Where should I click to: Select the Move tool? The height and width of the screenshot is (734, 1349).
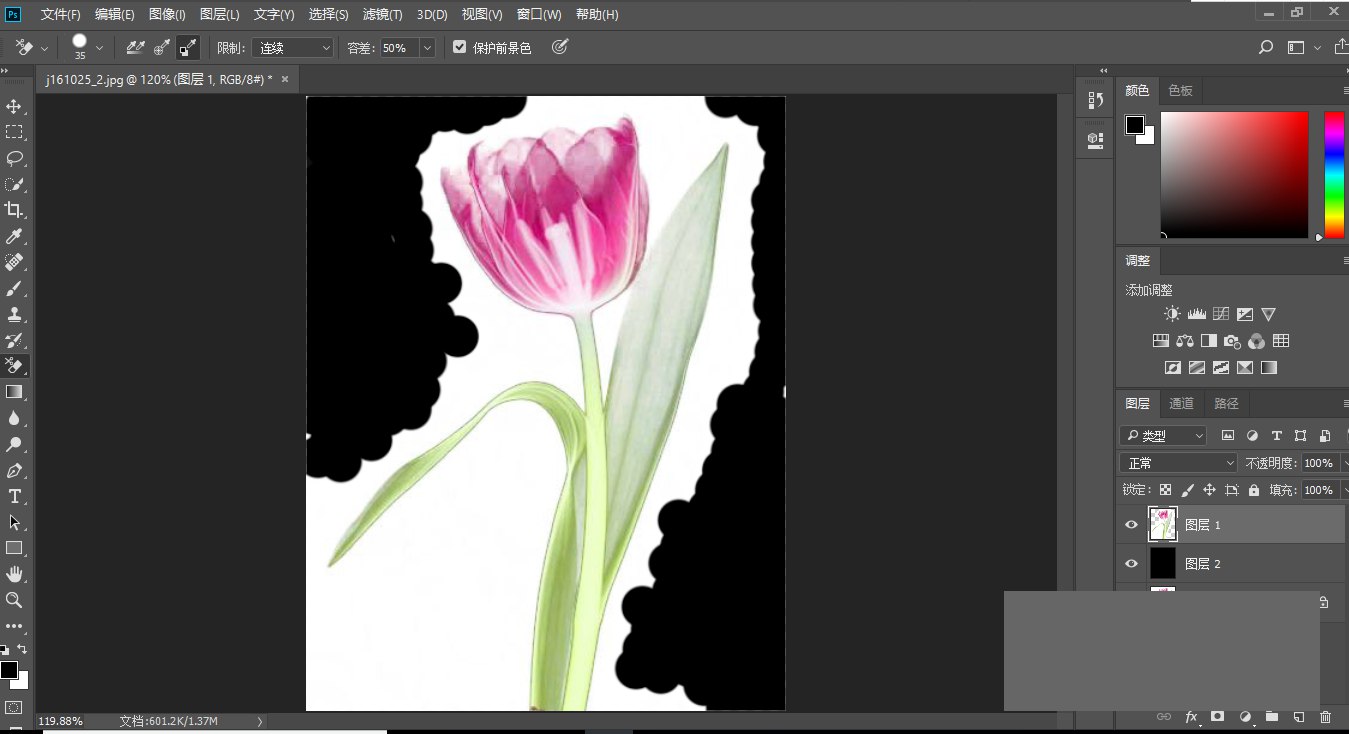(x=14, y=105)
